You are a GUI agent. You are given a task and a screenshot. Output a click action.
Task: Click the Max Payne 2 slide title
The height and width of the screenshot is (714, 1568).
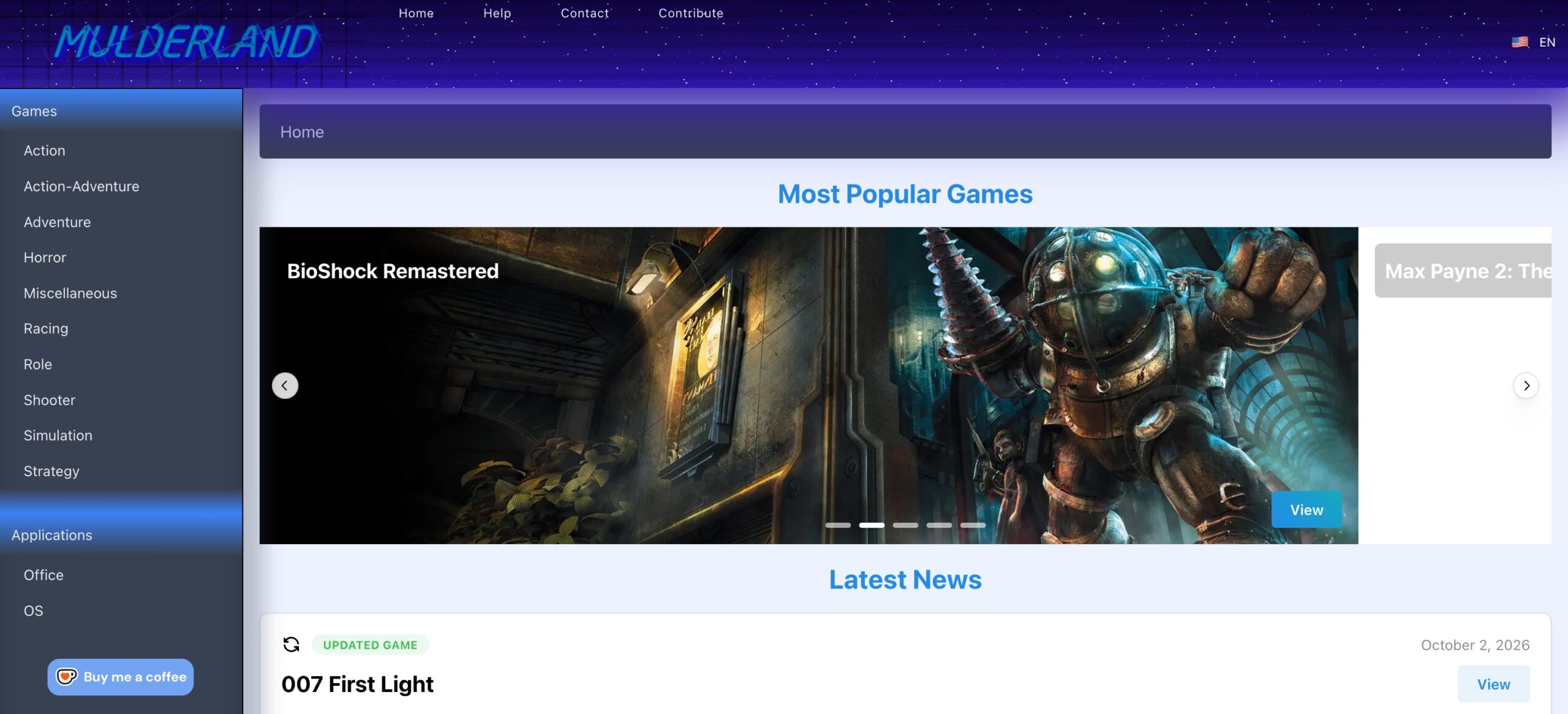pyautogui.click(x=1468, y=271)
